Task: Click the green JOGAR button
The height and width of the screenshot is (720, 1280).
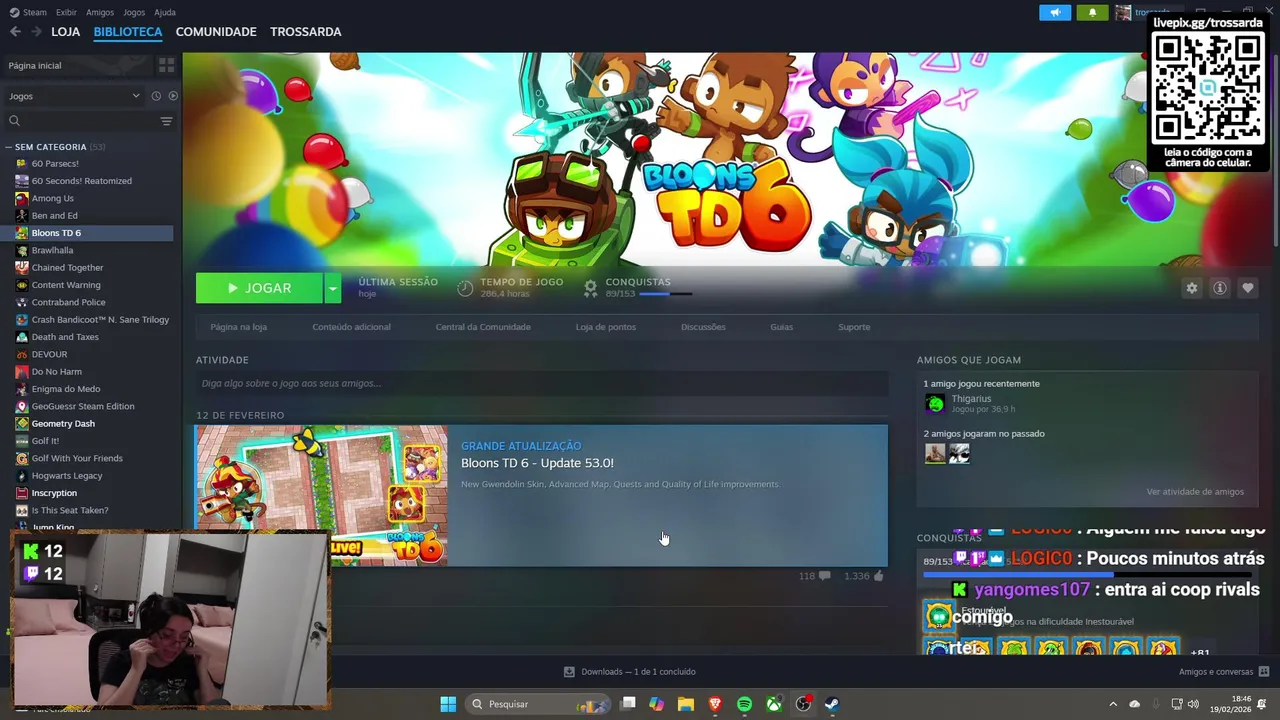Action: tap(259, 288)
